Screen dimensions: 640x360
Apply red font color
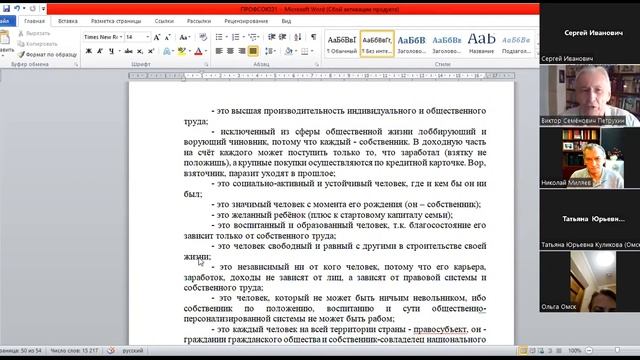coord(198,51)
